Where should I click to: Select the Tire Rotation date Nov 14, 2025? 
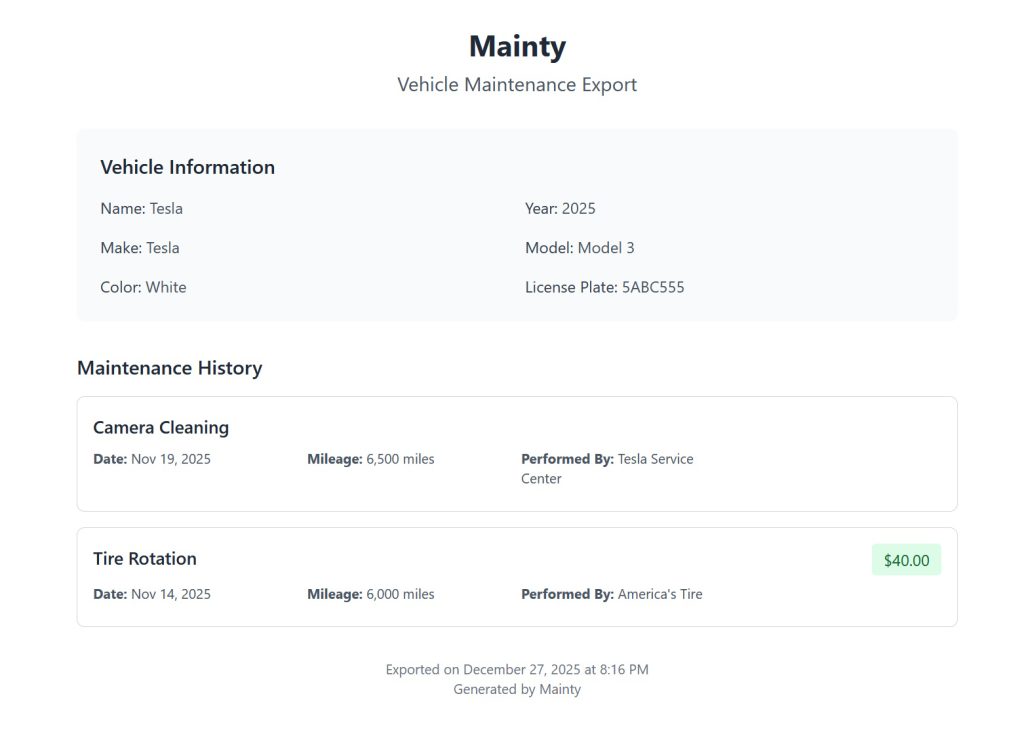click(x=151, y=593)
